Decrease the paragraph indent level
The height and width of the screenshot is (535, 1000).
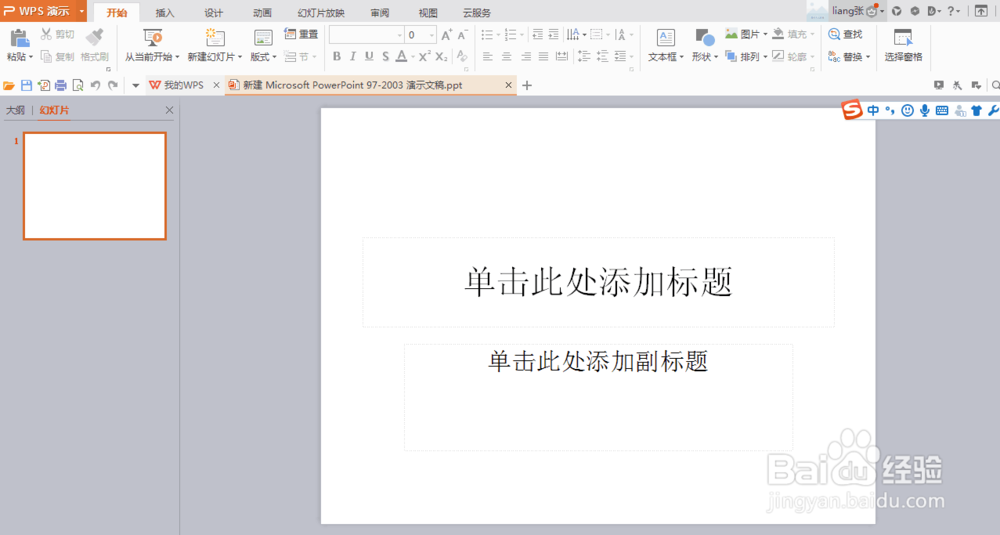[x=538, y=35]
